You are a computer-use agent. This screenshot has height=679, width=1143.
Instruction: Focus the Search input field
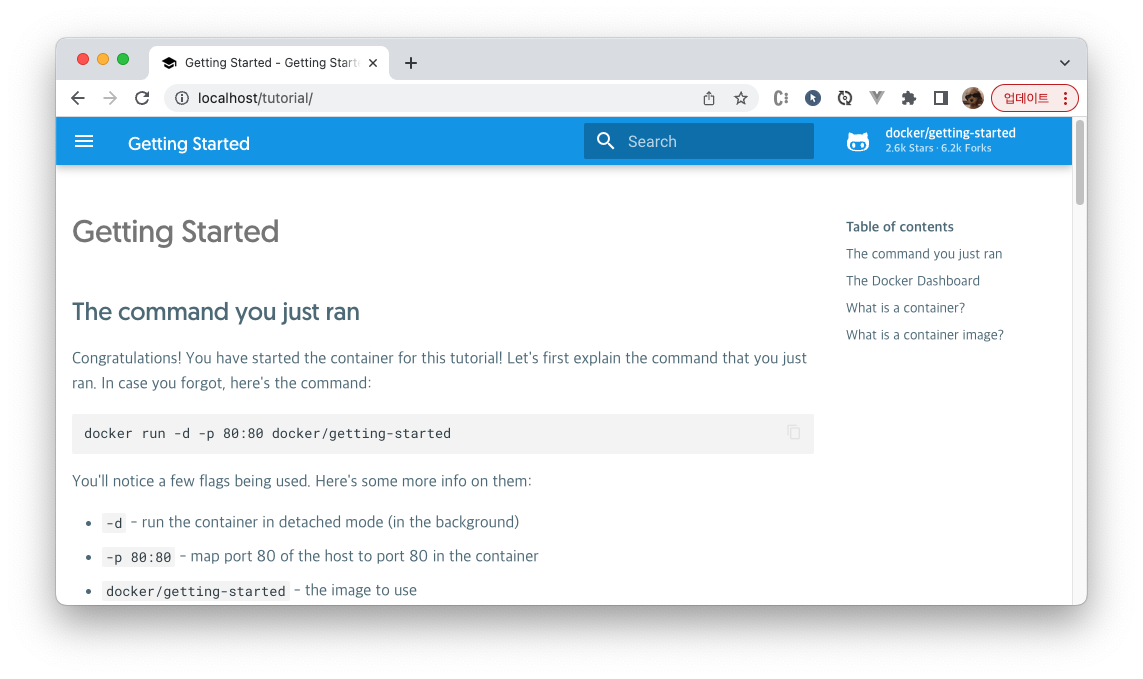698,141
